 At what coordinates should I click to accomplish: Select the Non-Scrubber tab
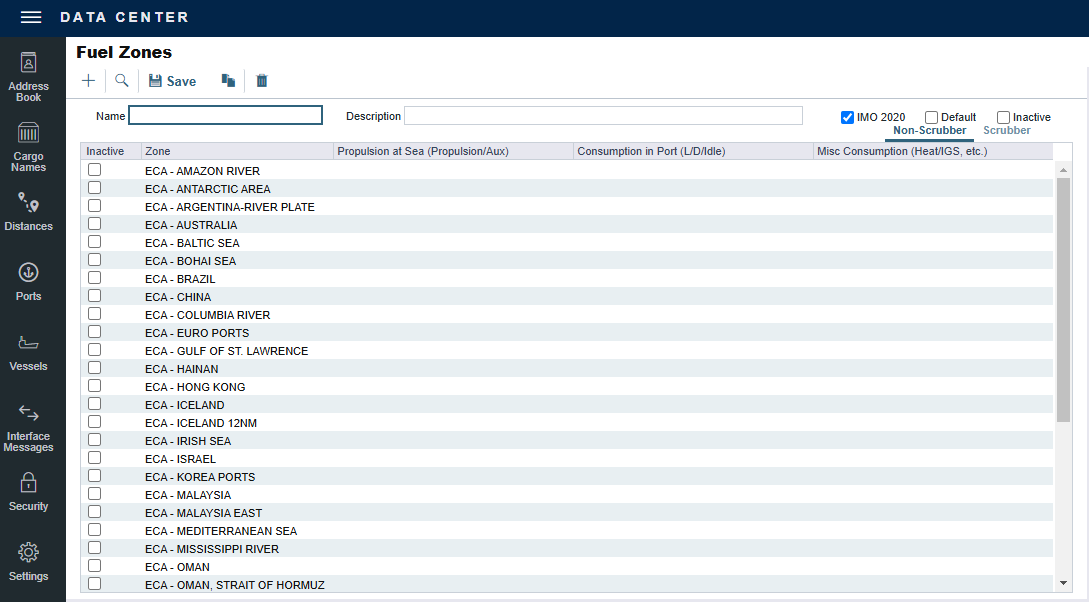[929, 131]
